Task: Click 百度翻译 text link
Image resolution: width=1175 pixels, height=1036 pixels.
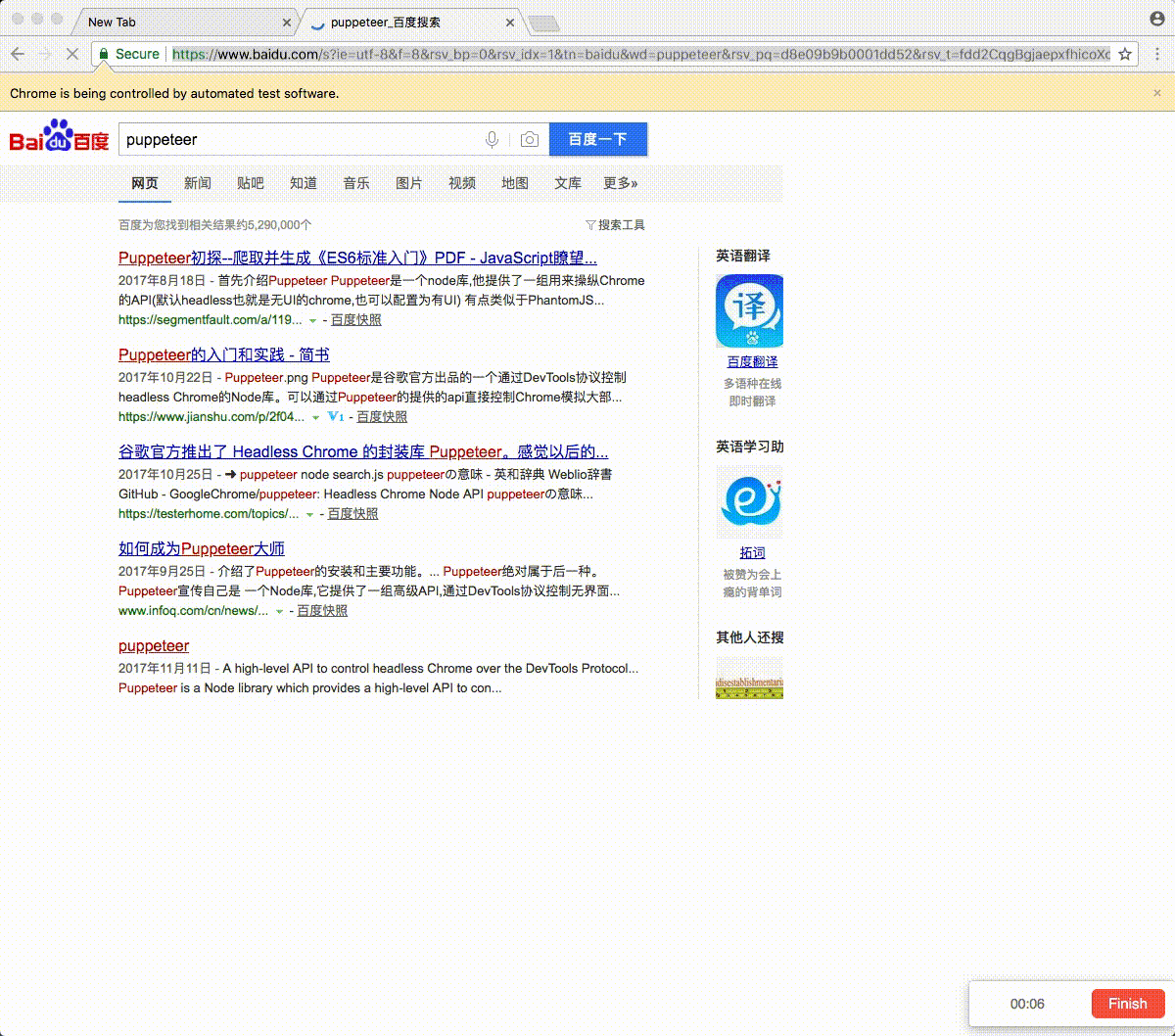Action: (x=752, y=362)
